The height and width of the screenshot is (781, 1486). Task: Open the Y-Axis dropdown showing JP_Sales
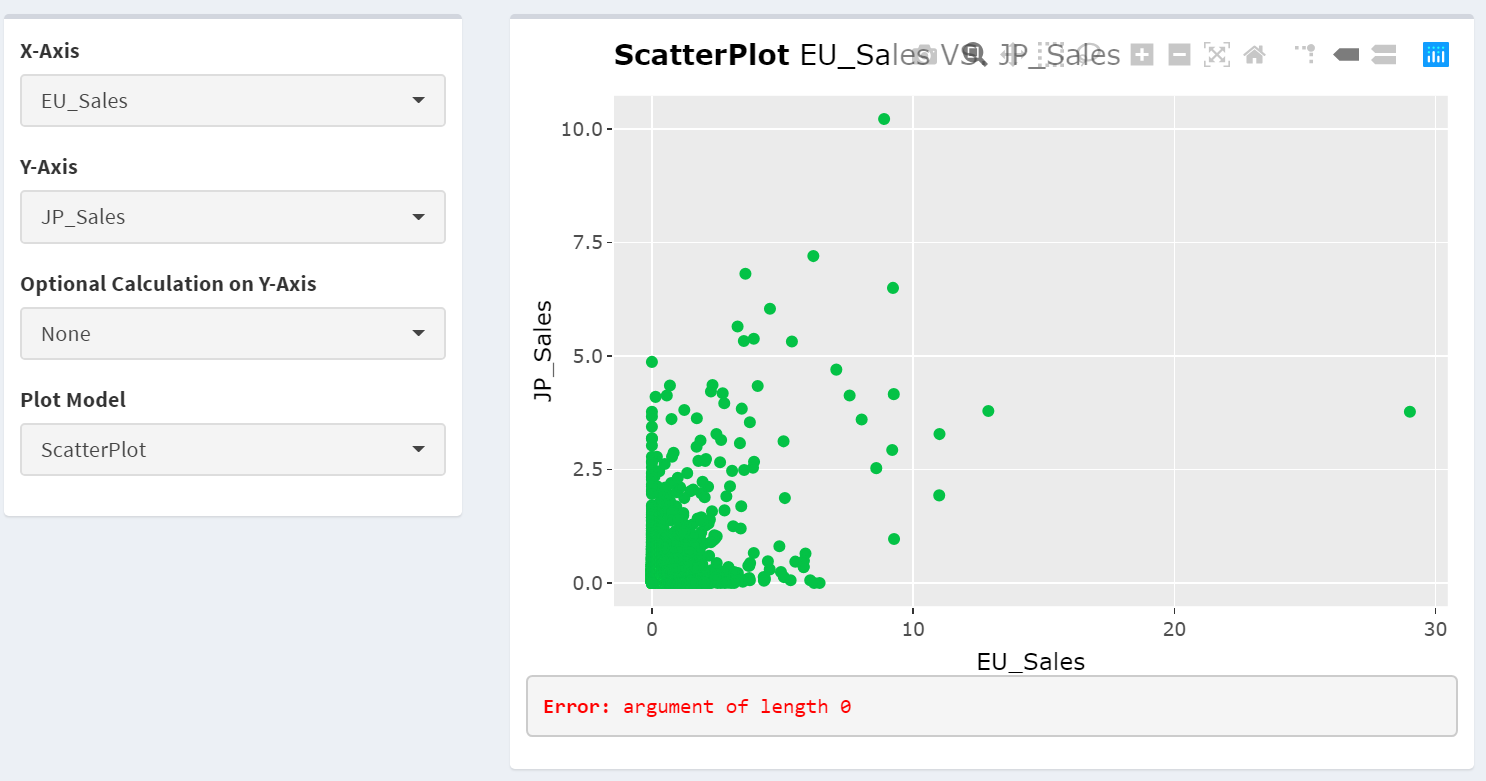click(232, 217)
